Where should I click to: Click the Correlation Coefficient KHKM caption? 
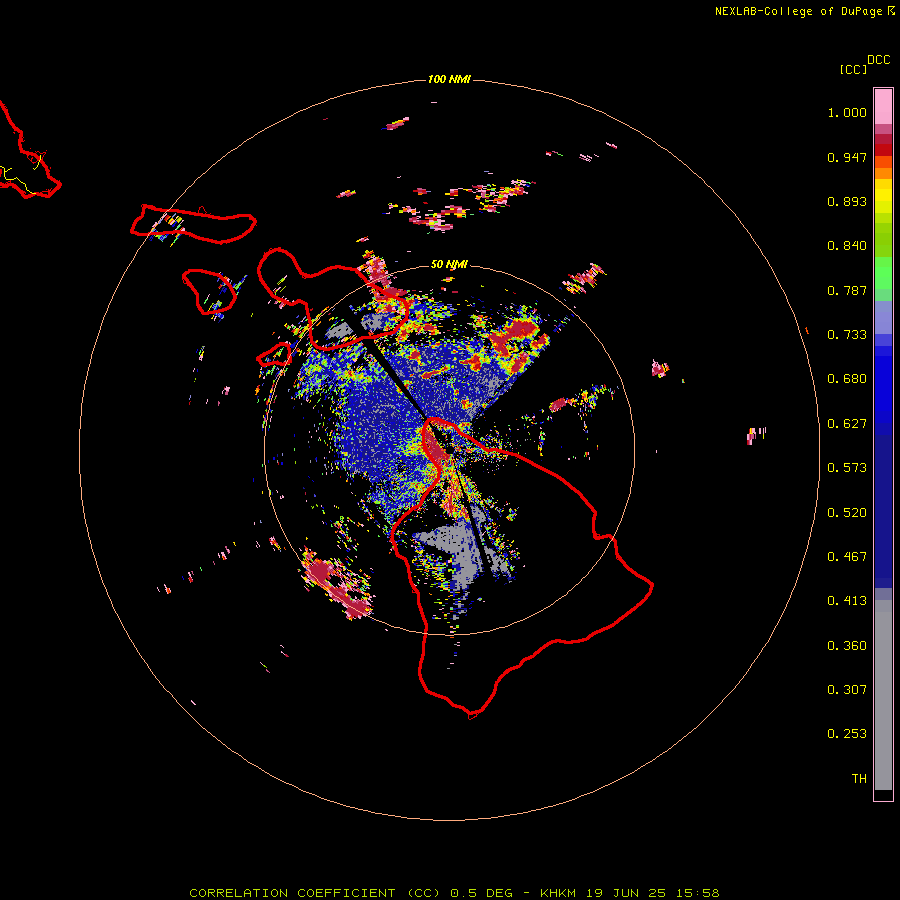point(454,893)
